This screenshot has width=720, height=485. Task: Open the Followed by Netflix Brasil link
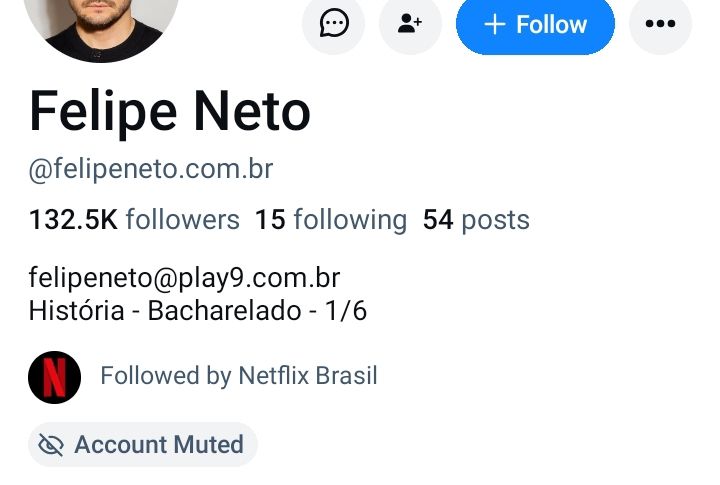(239, 376)
